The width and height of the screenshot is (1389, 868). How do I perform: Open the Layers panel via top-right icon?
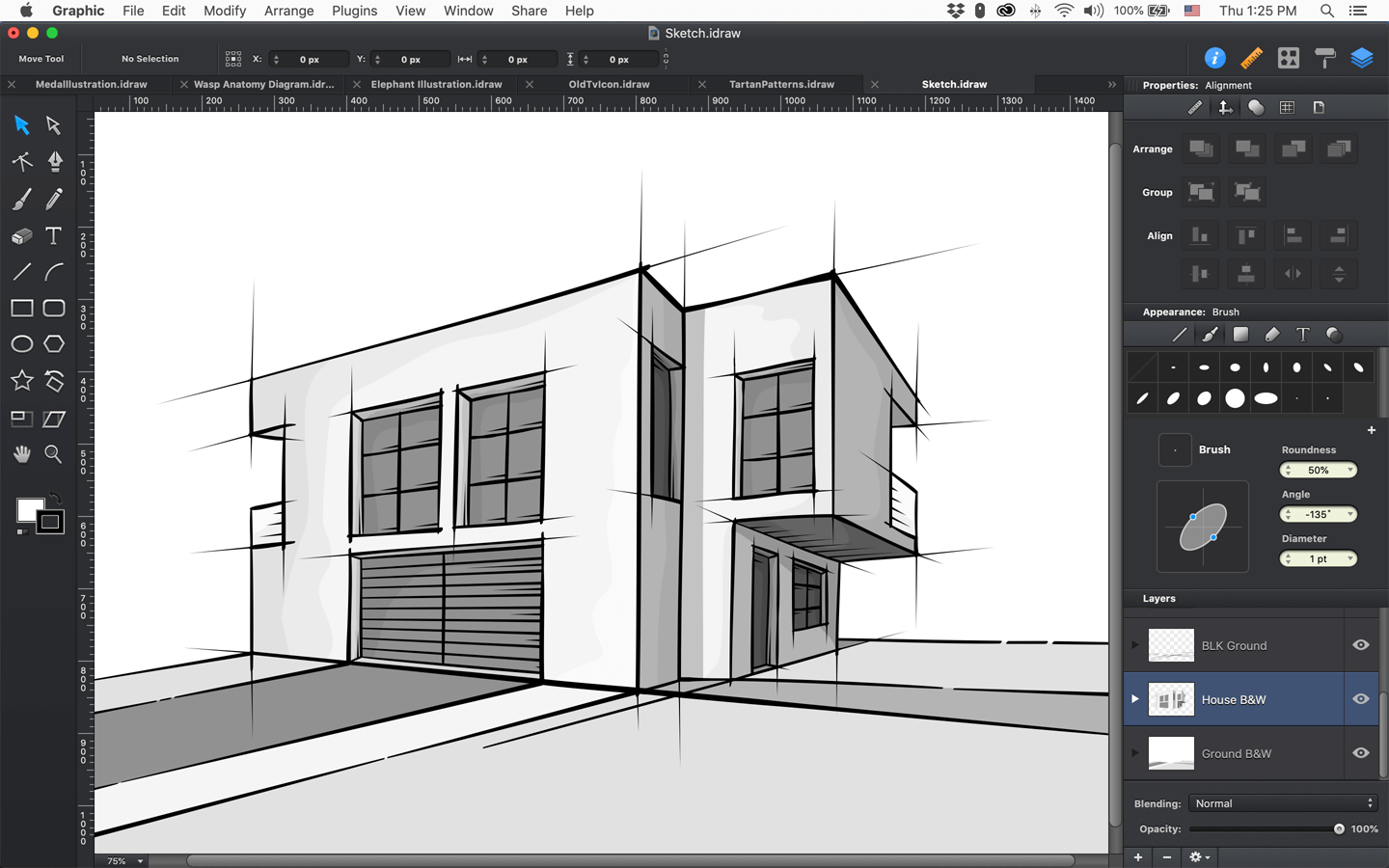1362,58
